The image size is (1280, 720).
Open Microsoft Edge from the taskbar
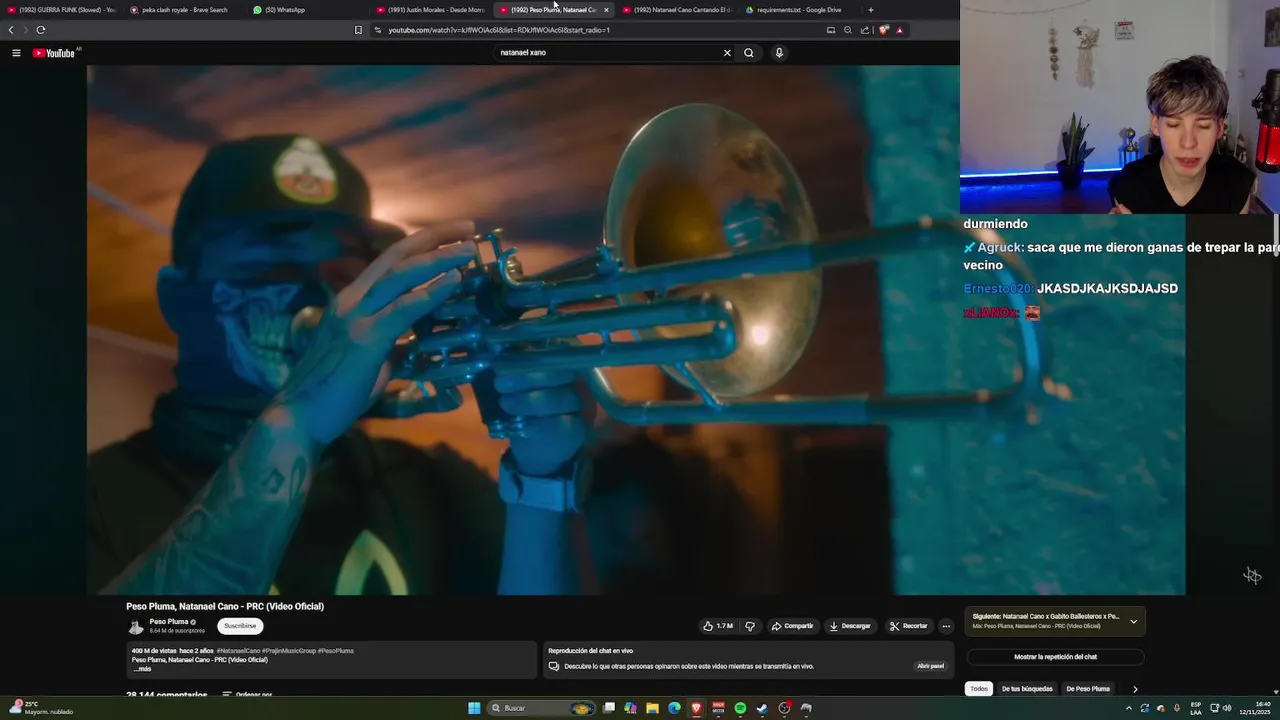[x=674, y=708]
